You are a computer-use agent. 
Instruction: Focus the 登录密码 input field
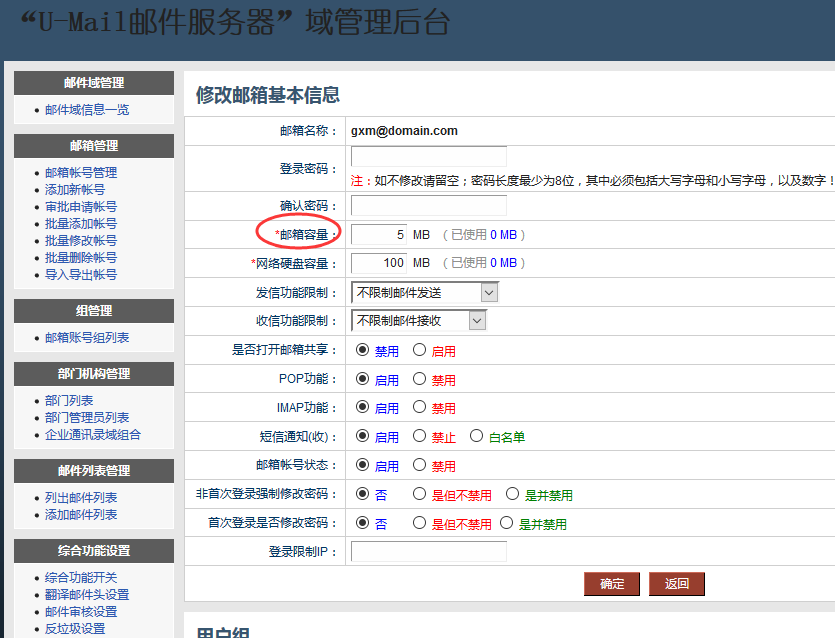pos(428,157)
